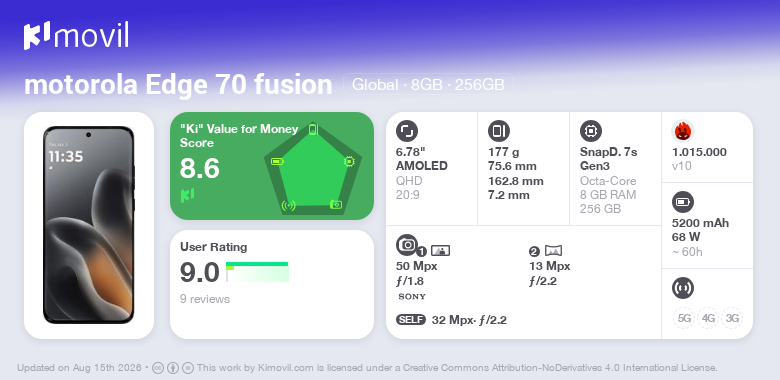Select the display screen size icon
This screenshot has width=780, height=380.
point(406,131)
